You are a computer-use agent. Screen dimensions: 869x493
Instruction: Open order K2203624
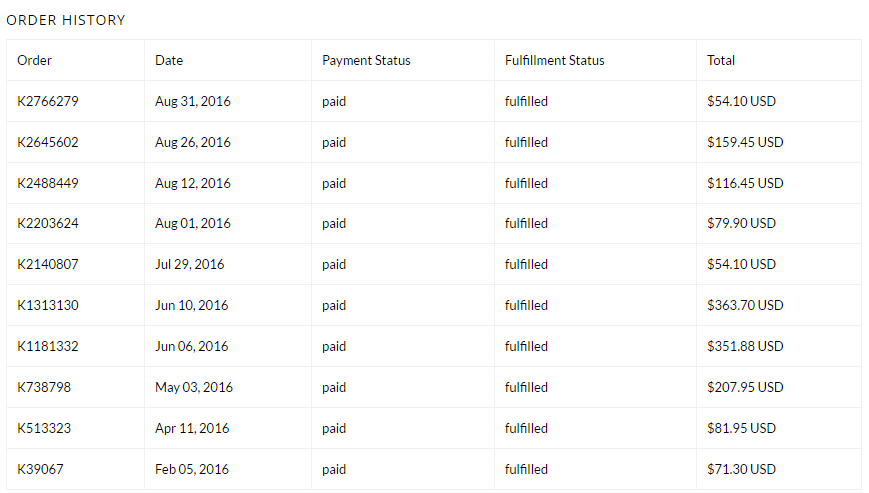[48, 223]
